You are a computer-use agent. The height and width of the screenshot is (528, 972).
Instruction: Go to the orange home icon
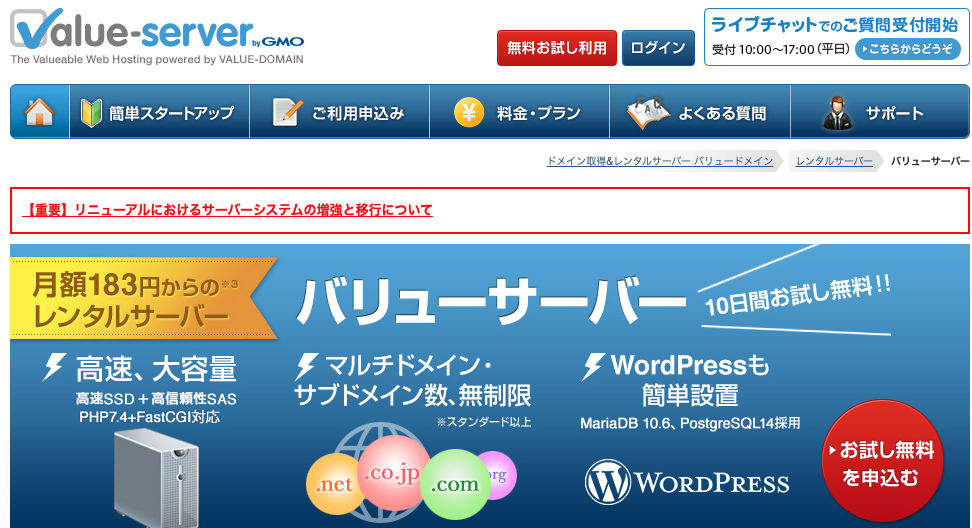pyautogui.click(x=39, y=112)
